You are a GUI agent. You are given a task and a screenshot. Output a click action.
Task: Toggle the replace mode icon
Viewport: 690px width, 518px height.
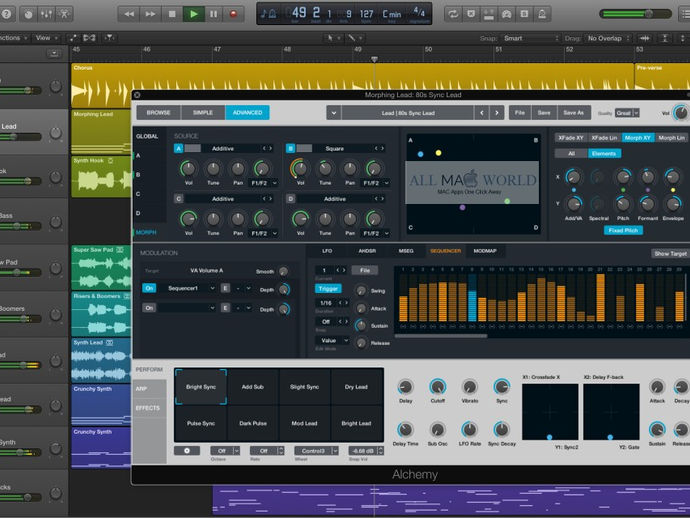coord(471,14)
